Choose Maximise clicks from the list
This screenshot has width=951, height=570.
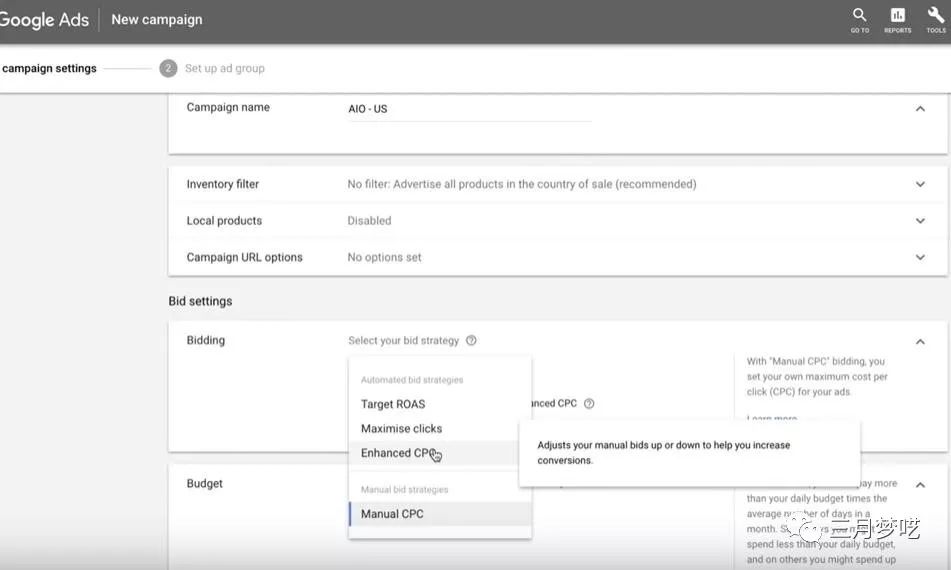pyautogui.click(x=401, y=428)
